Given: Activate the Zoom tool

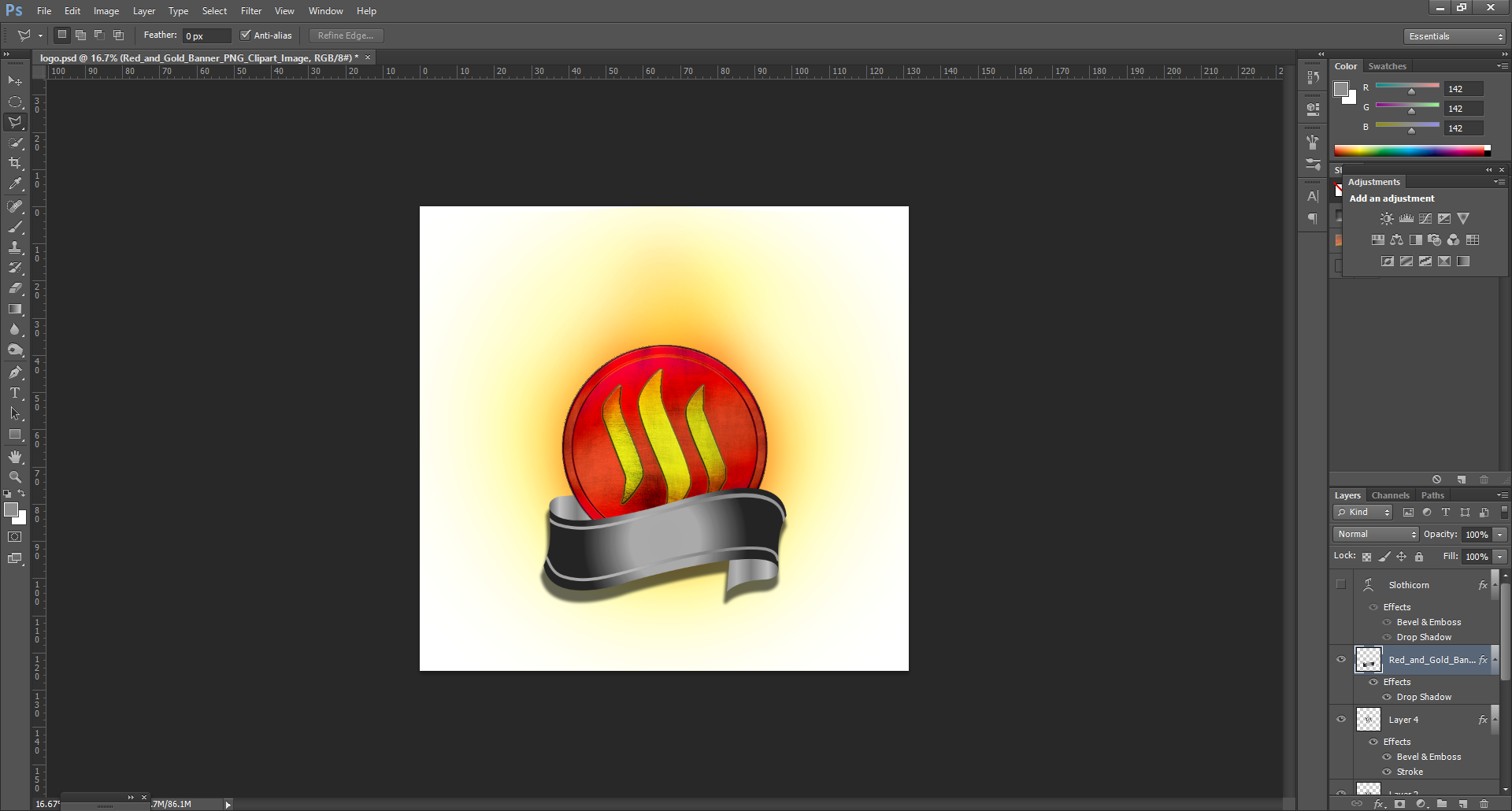Looking at the screenshot, I should [x=15, y=477].
